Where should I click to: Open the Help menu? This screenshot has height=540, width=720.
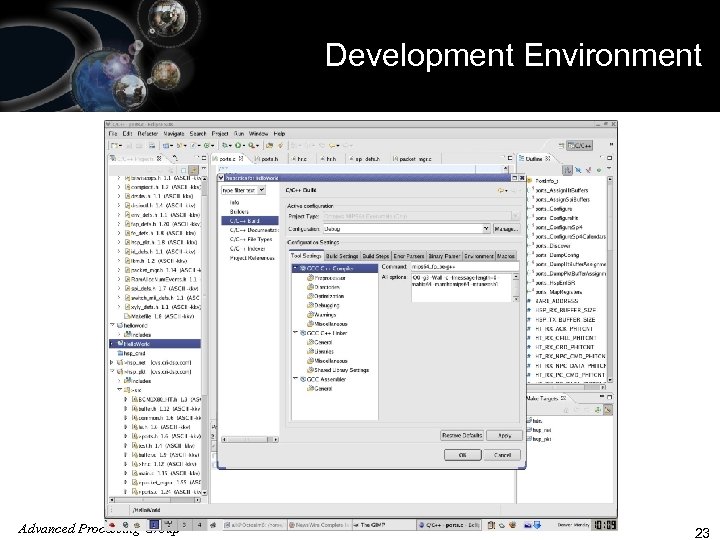coord(279,134)
